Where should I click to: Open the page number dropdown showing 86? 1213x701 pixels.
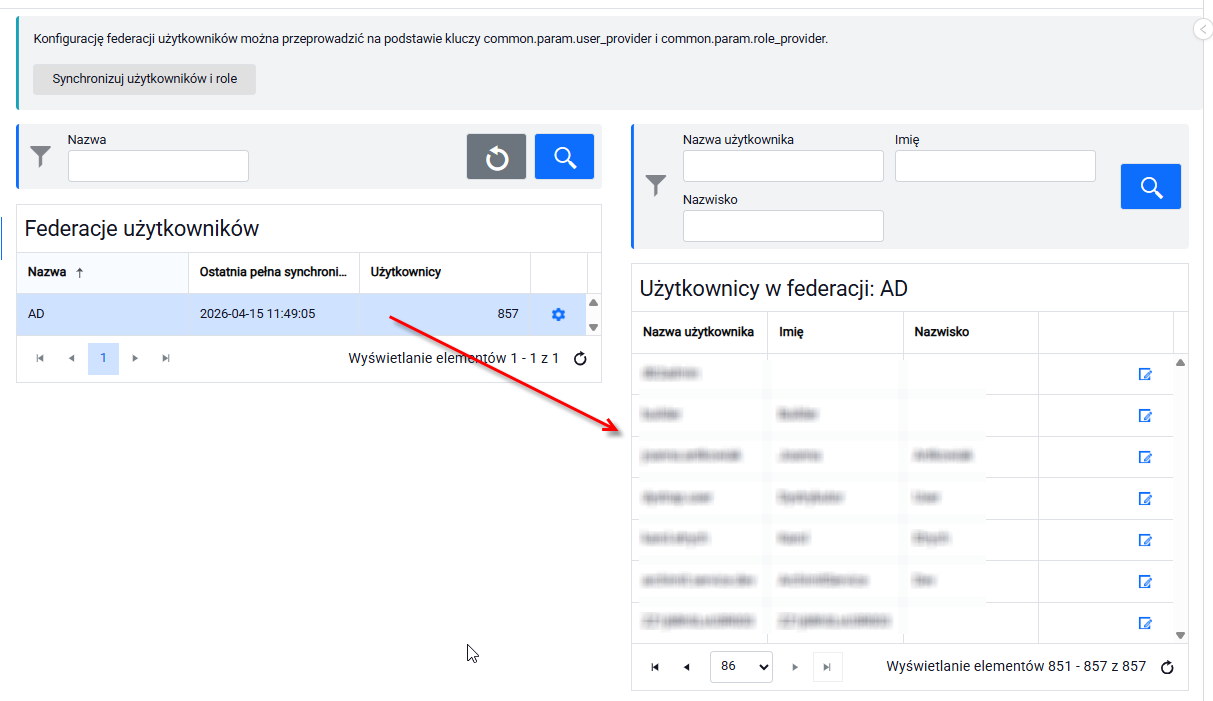click(x=741, y=667)
